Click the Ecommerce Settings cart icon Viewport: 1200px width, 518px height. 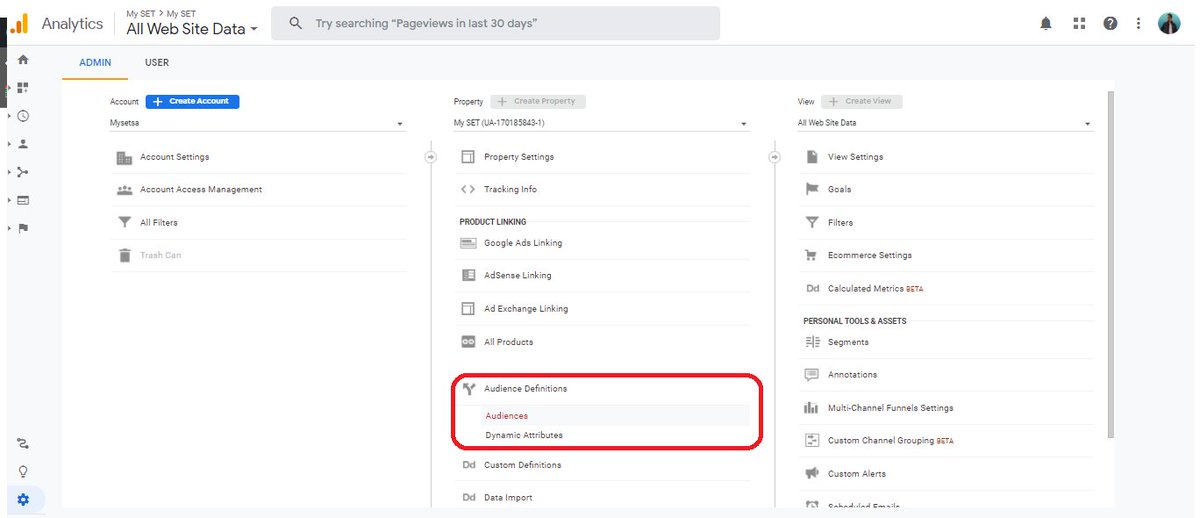point(811,256)
